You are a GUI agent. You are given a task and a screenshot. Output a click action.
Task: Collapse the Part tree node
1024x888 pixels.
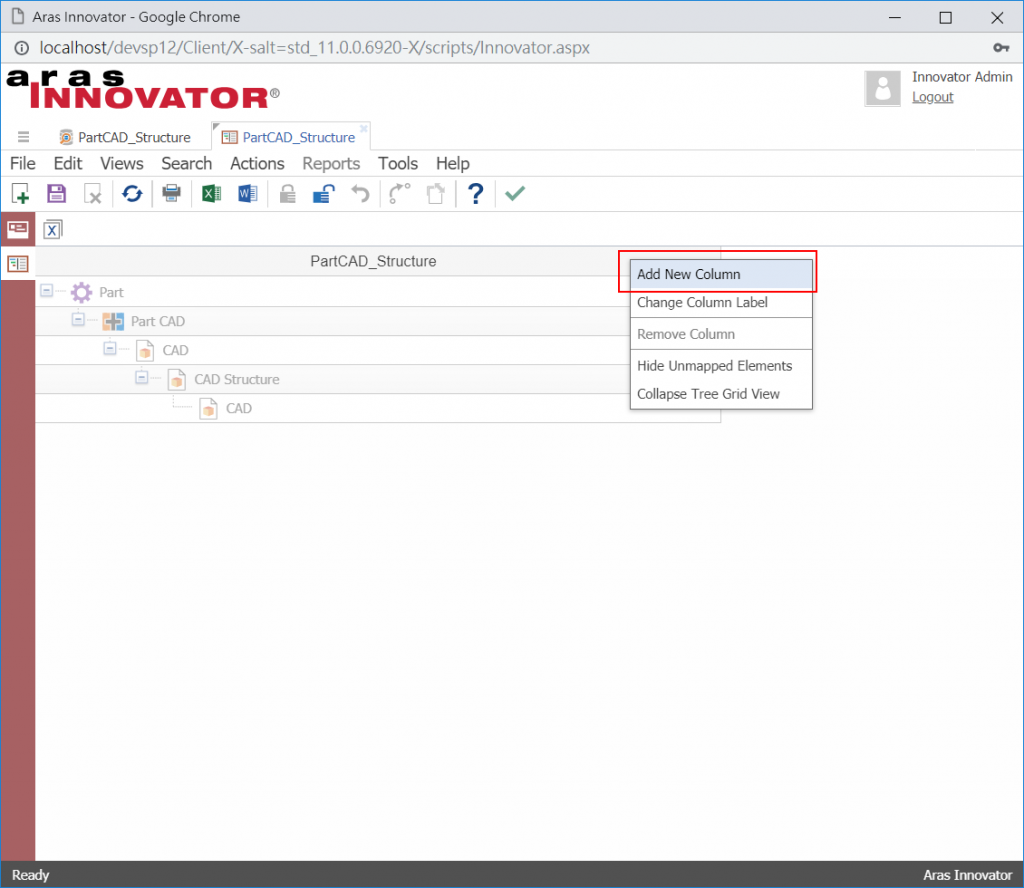(x=46, y=290)
